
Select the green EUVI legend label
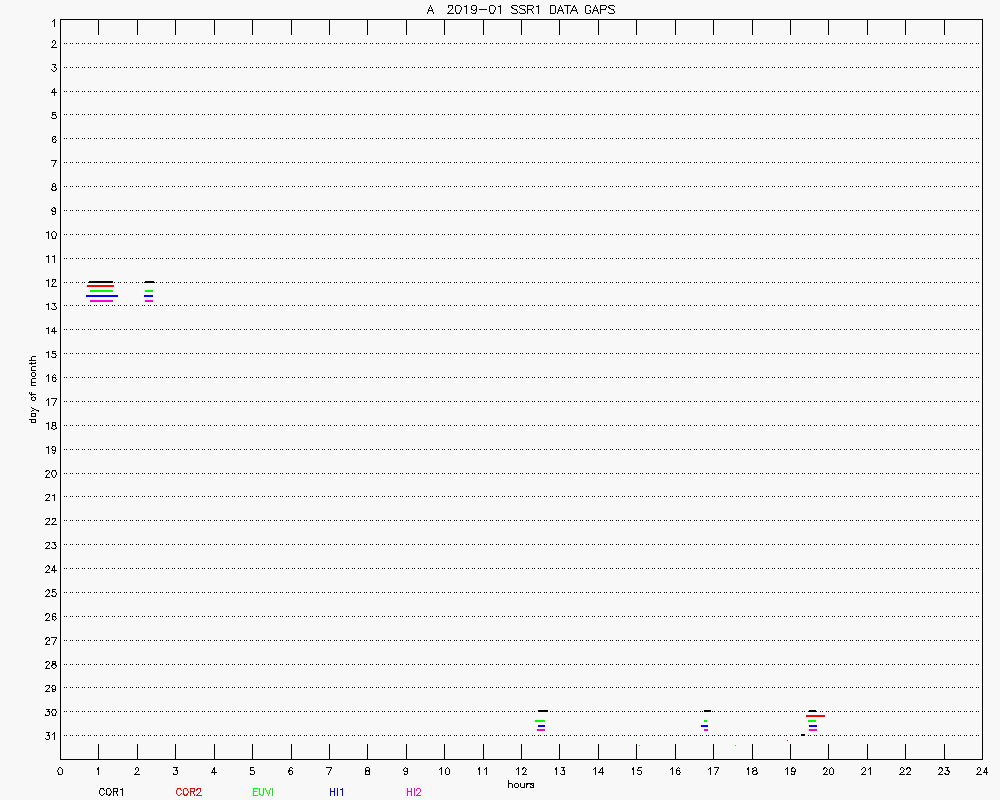263,792
